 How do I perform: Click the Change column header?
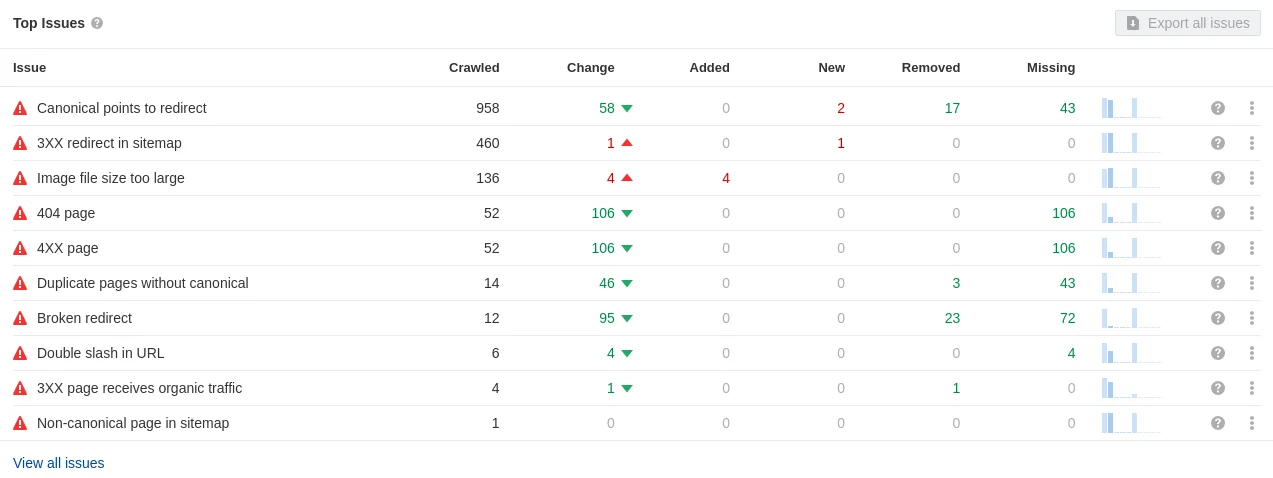coord(590,68)
